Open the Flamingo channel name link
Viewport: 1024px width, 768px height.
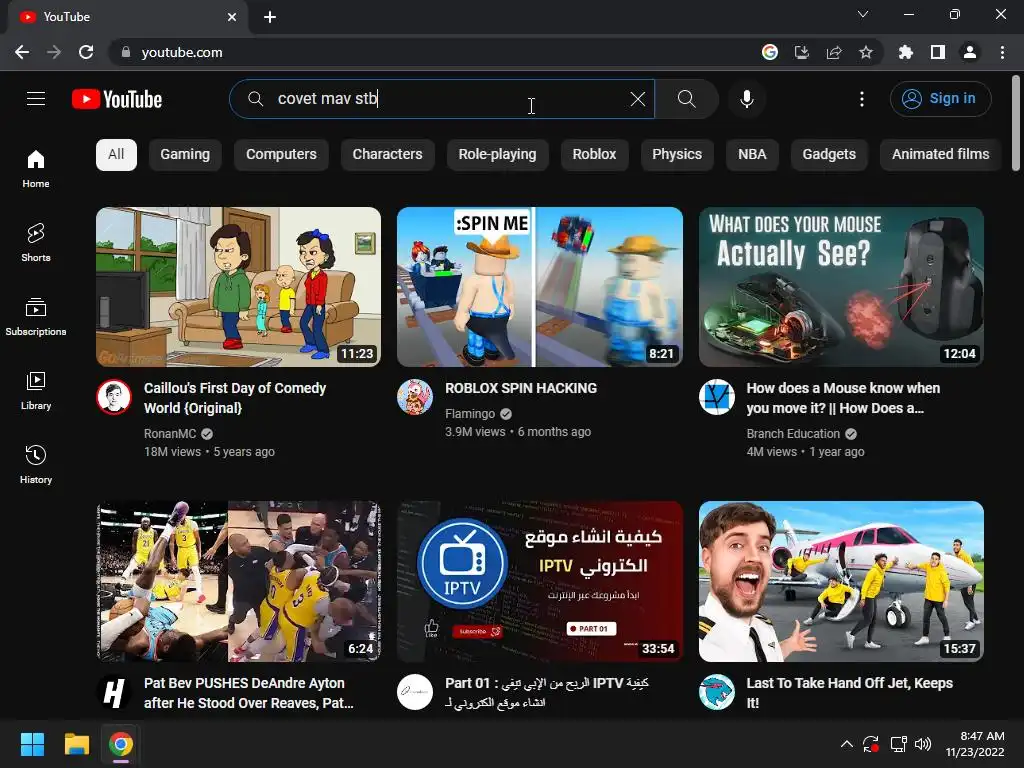pos(470,414)
